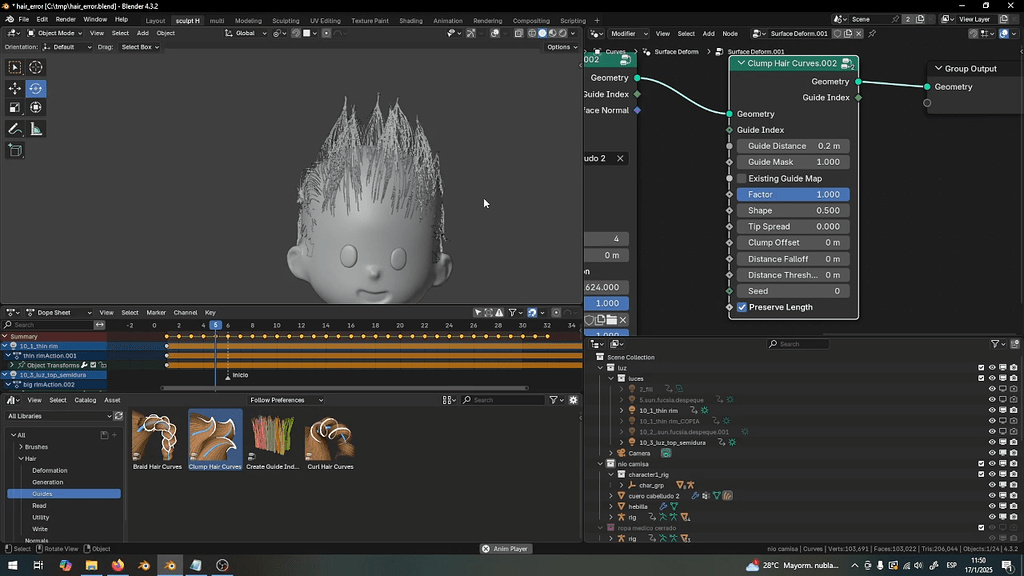Click the outliner search field

coord(798,344)
